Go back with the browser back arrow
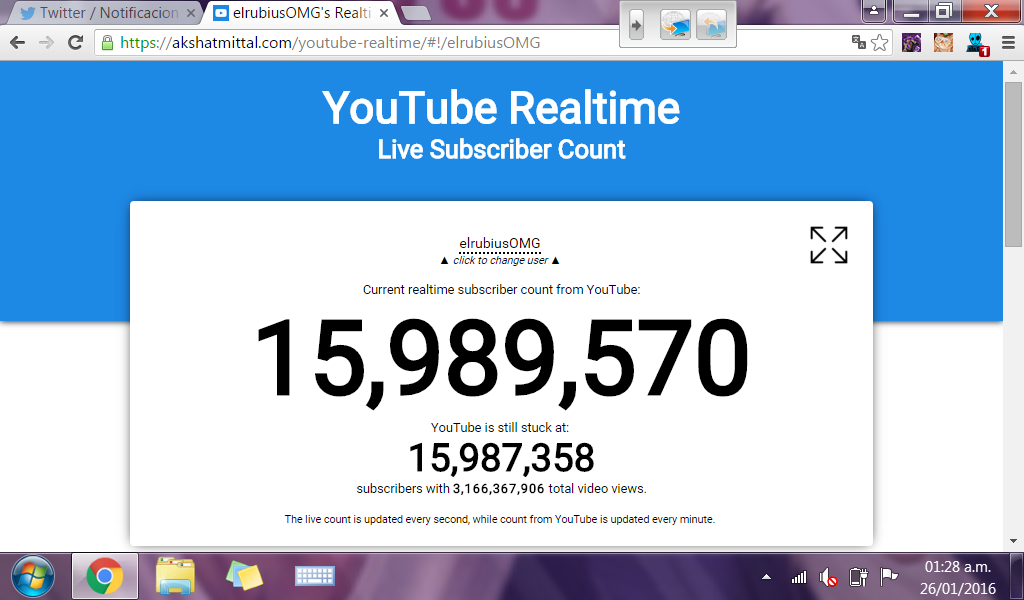The width and height of the screenshot is (1024, 600). [x=18, y=43]
